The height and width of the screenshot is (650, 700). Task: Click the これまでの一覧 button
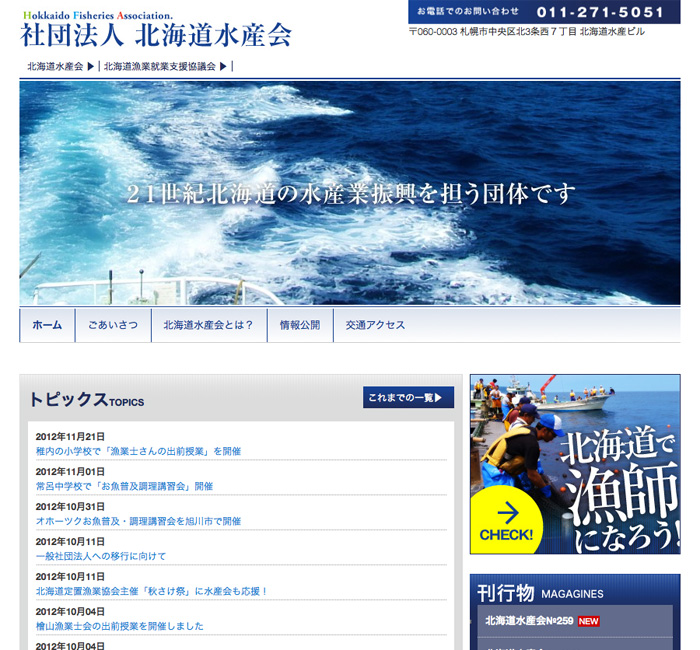[408, 397]
